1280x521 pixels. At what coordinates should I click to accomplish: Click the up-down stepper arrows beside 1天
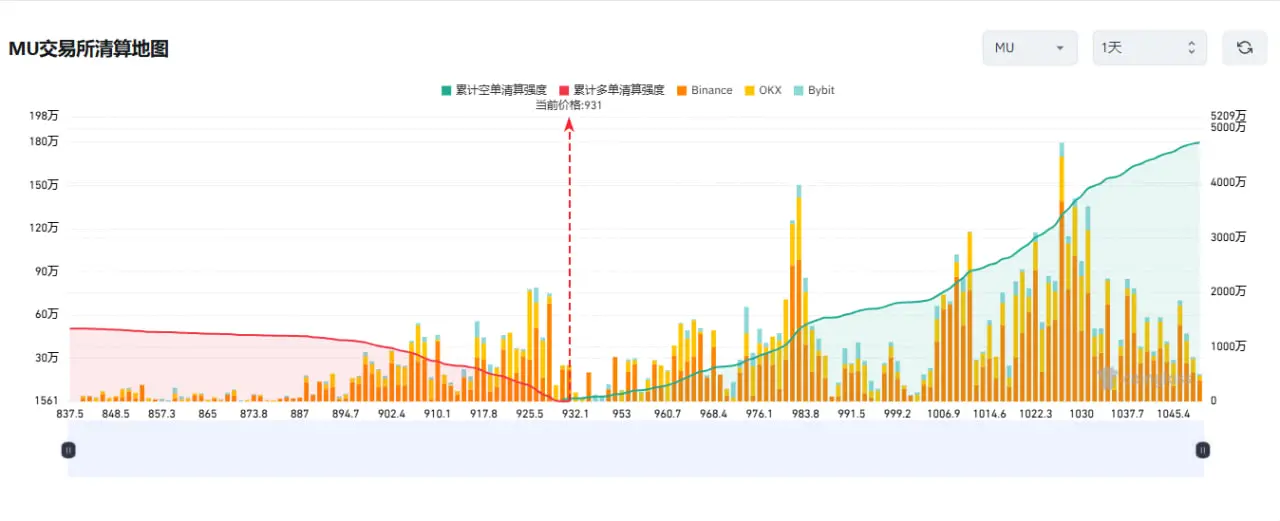1191,47
